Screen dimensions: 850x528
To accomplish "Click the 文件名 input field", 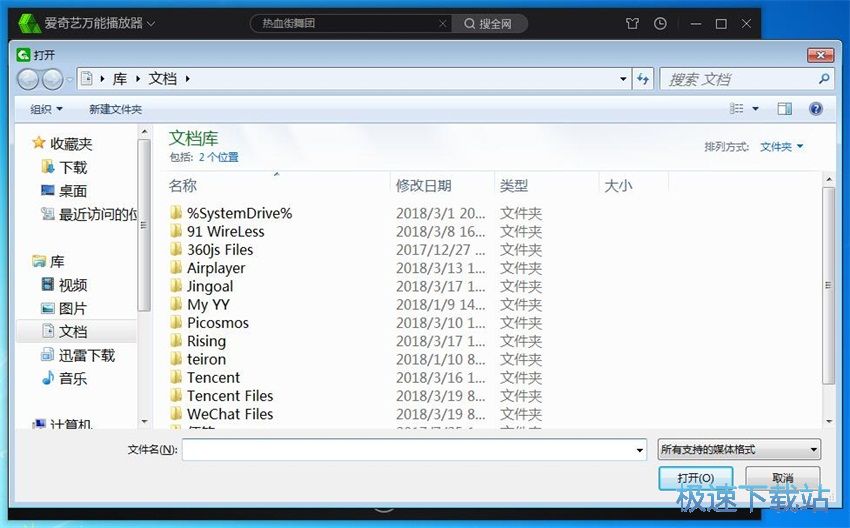I will (408, 450).
